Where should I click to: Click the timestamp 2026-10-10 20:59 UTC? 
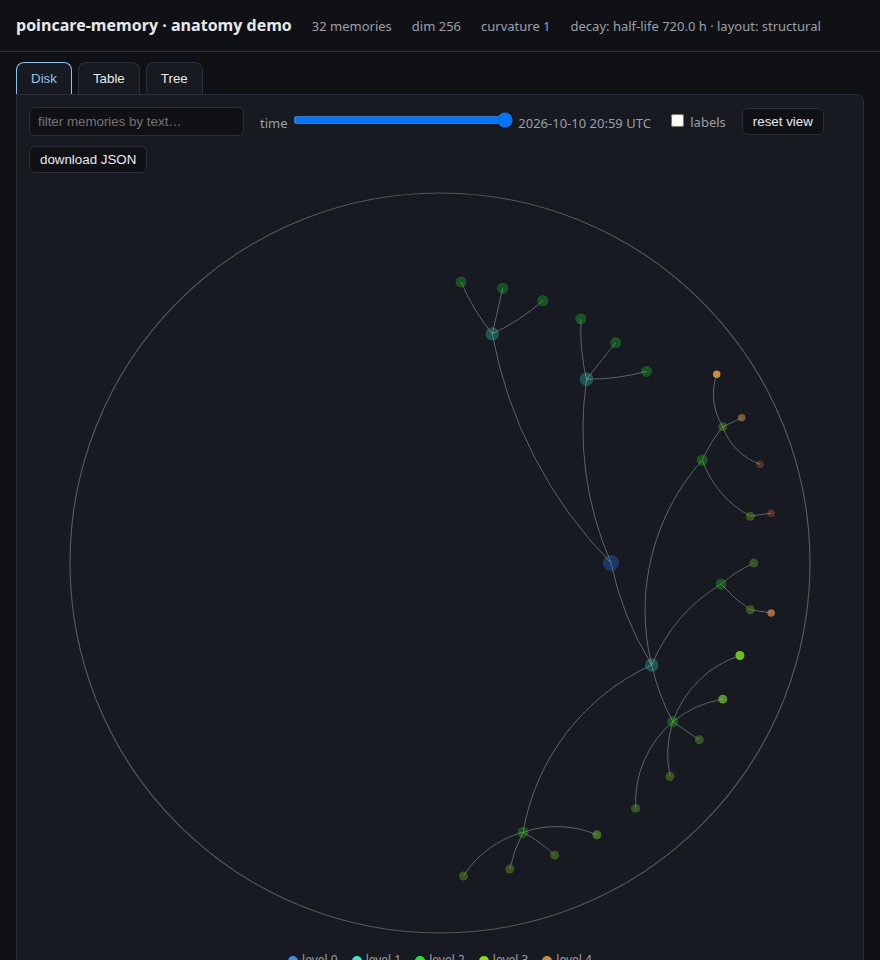tap(584, 123)
